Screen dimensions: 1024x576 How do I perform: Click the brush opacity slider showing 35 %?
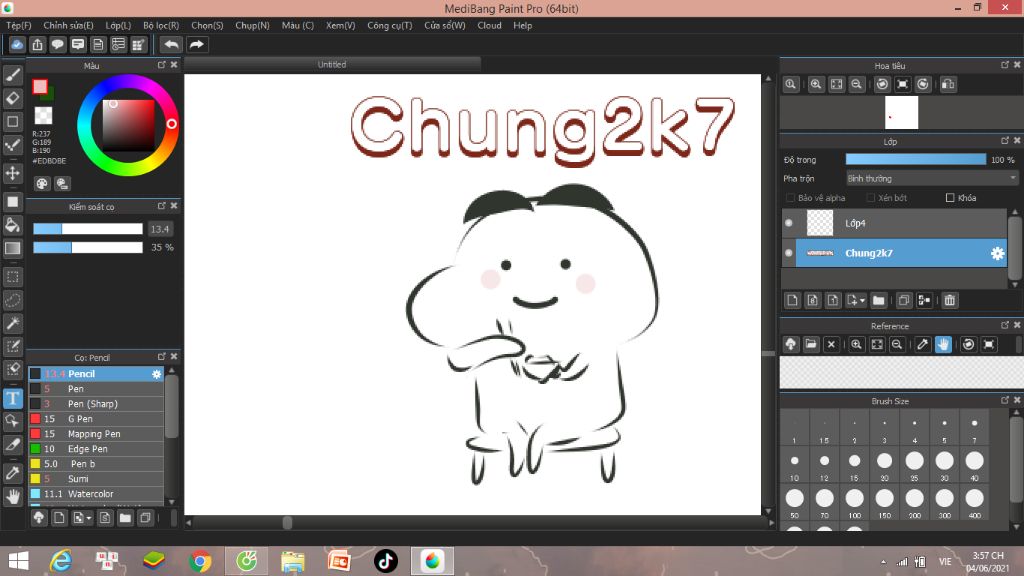[x=88, y=248]
